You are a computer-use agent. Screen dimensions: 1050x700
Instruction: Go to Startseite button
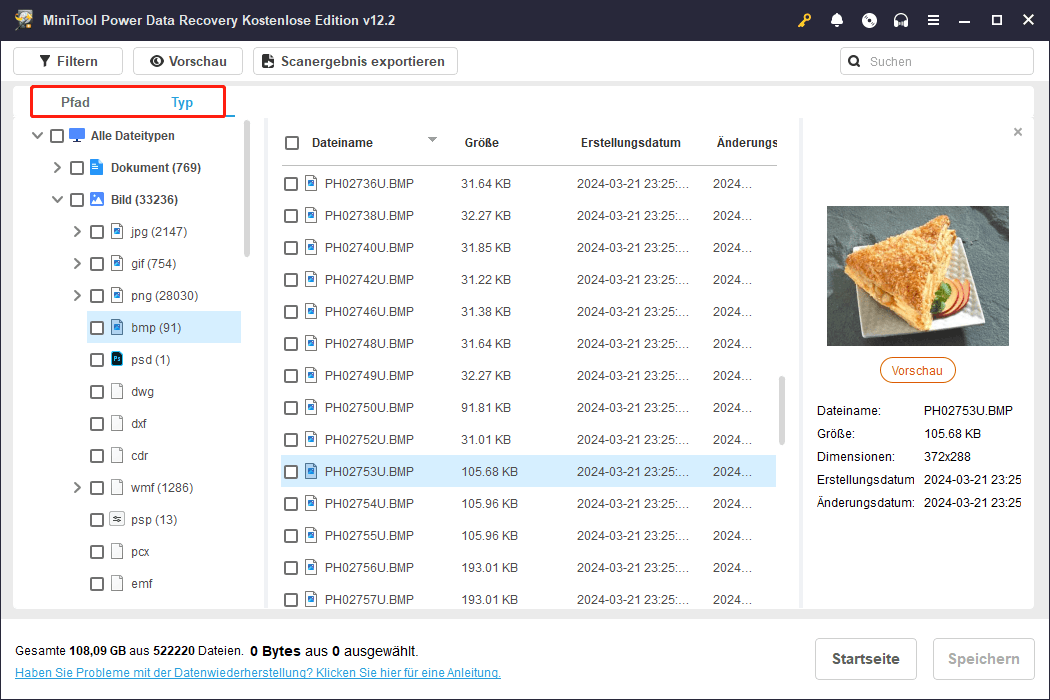[865, 658]
